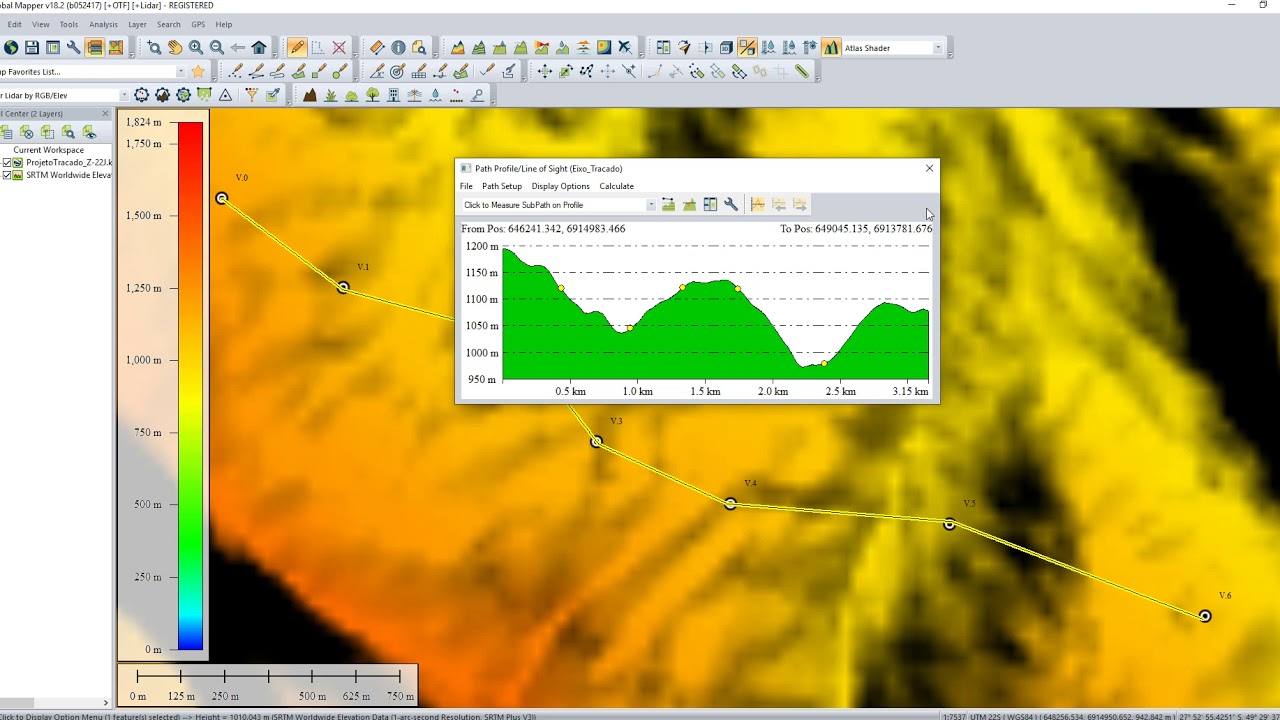1280x720 pixels.
Task: Click the first terrain icon in Path Profile toolbar
Action: click(668, 205)
